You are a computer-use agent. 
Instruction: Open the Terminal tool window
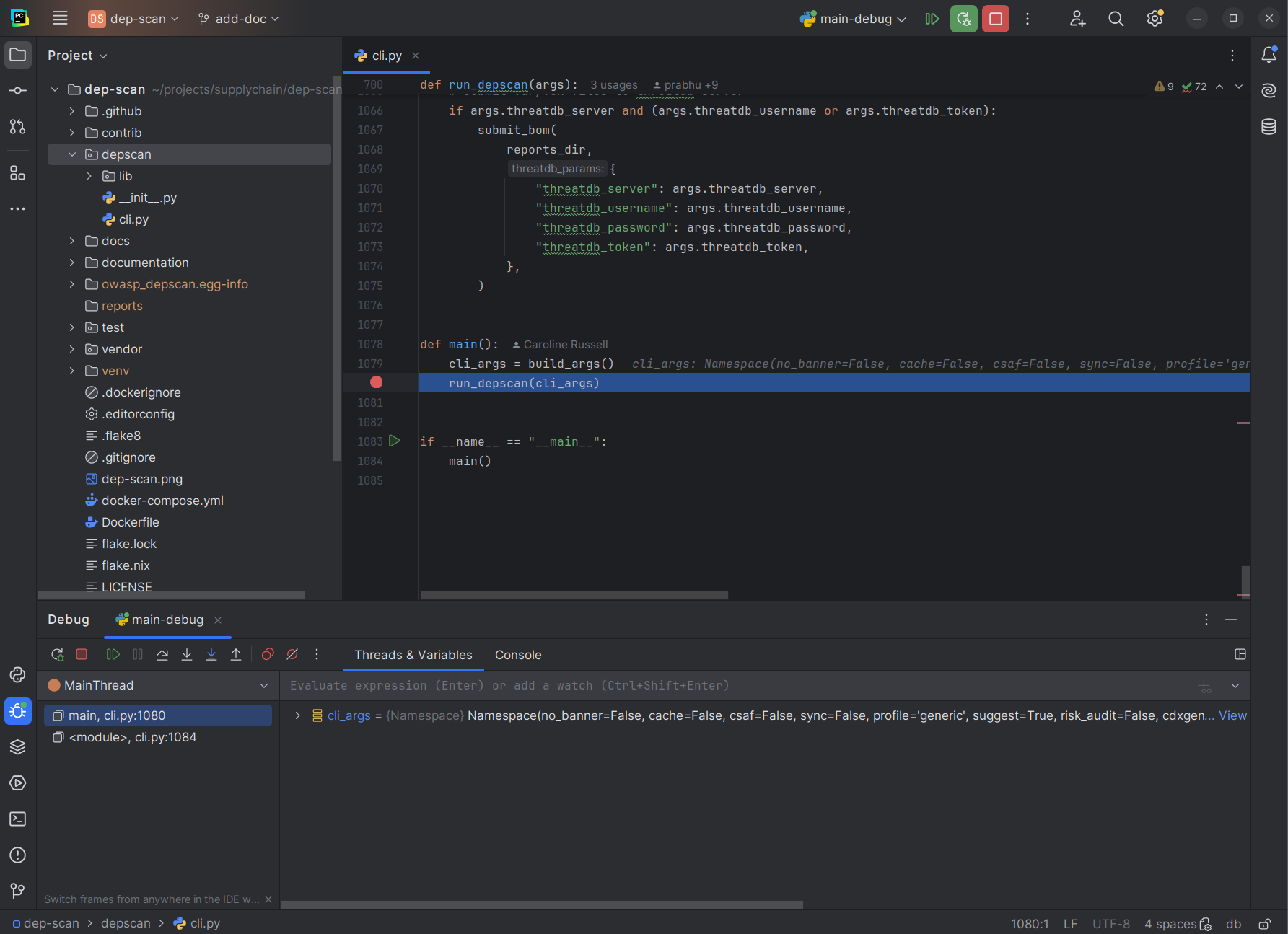18,819
